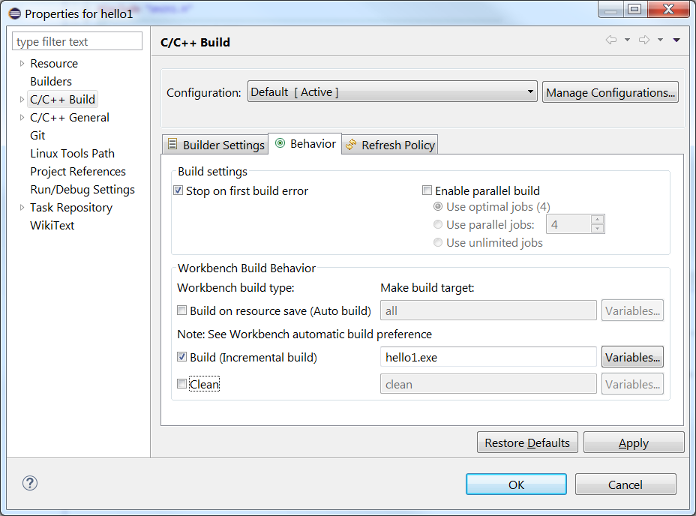Check the Clean checkbox

coord(182,384)
